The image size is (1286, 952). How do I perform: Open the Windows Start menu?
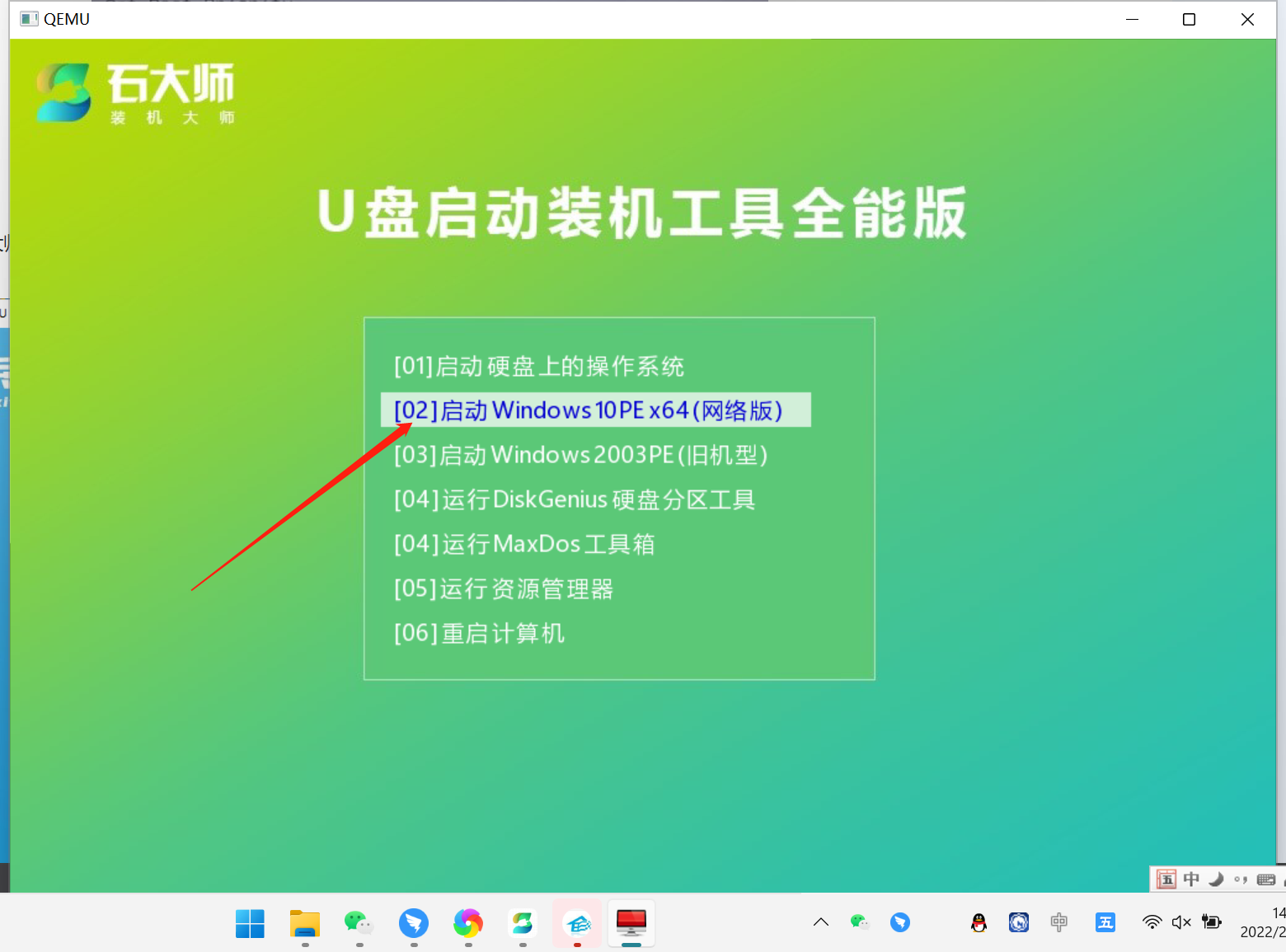[250, 923]
